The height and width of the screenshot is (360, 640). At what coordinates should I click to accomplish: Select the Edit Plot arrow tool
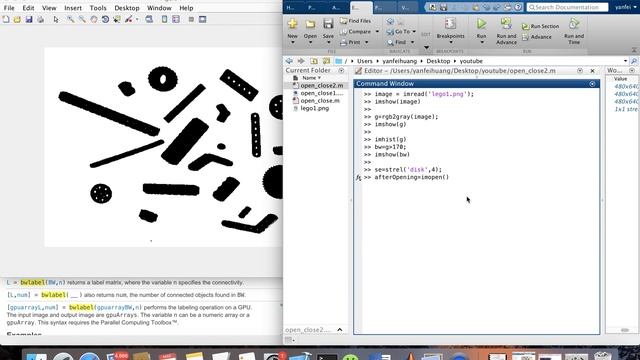point(56,19)
